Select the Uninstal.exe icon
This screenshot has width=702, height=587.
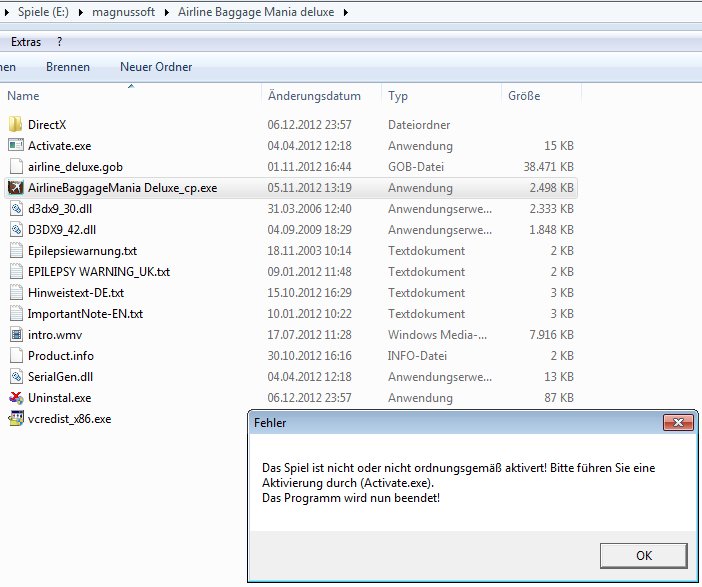15,398
